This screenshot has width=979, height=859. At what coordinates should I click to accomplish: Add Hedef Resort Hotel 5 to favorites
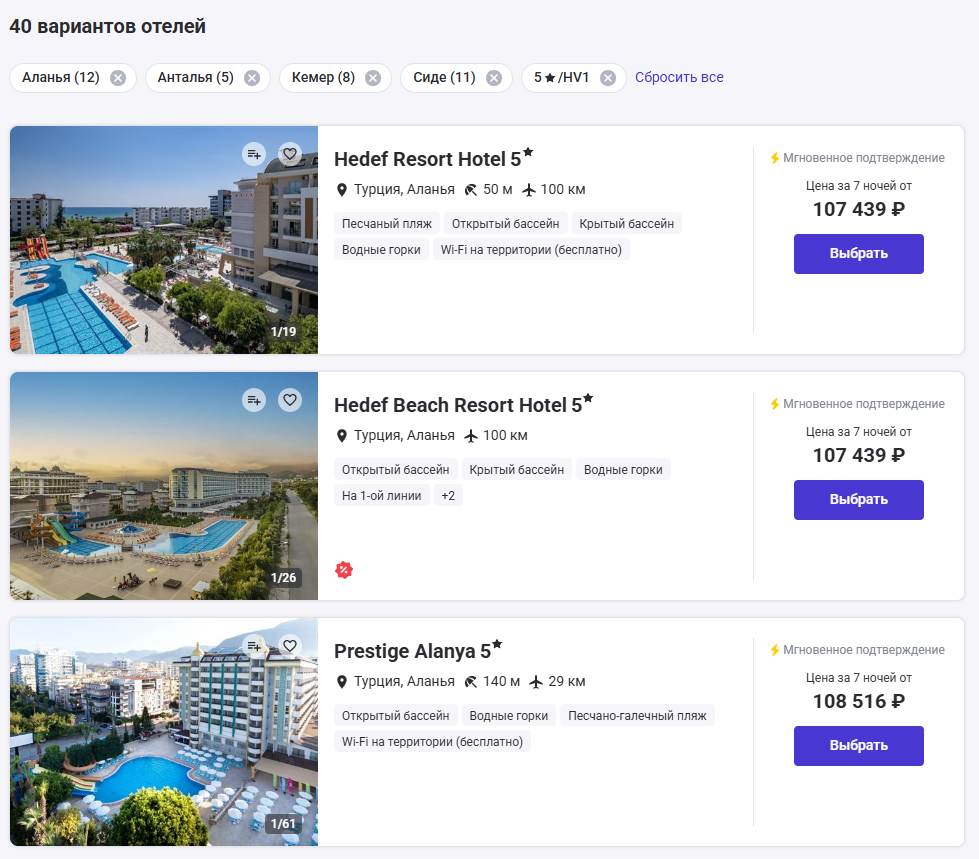click(290, 154)
